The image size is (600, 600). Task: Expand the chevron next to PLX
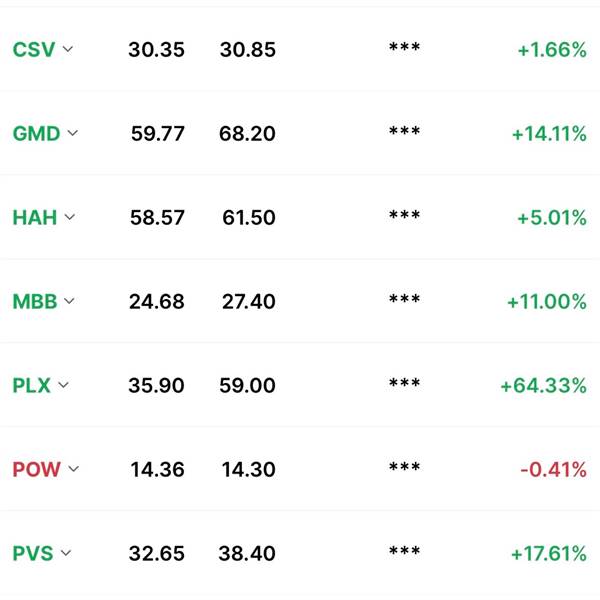click(63, 385)
